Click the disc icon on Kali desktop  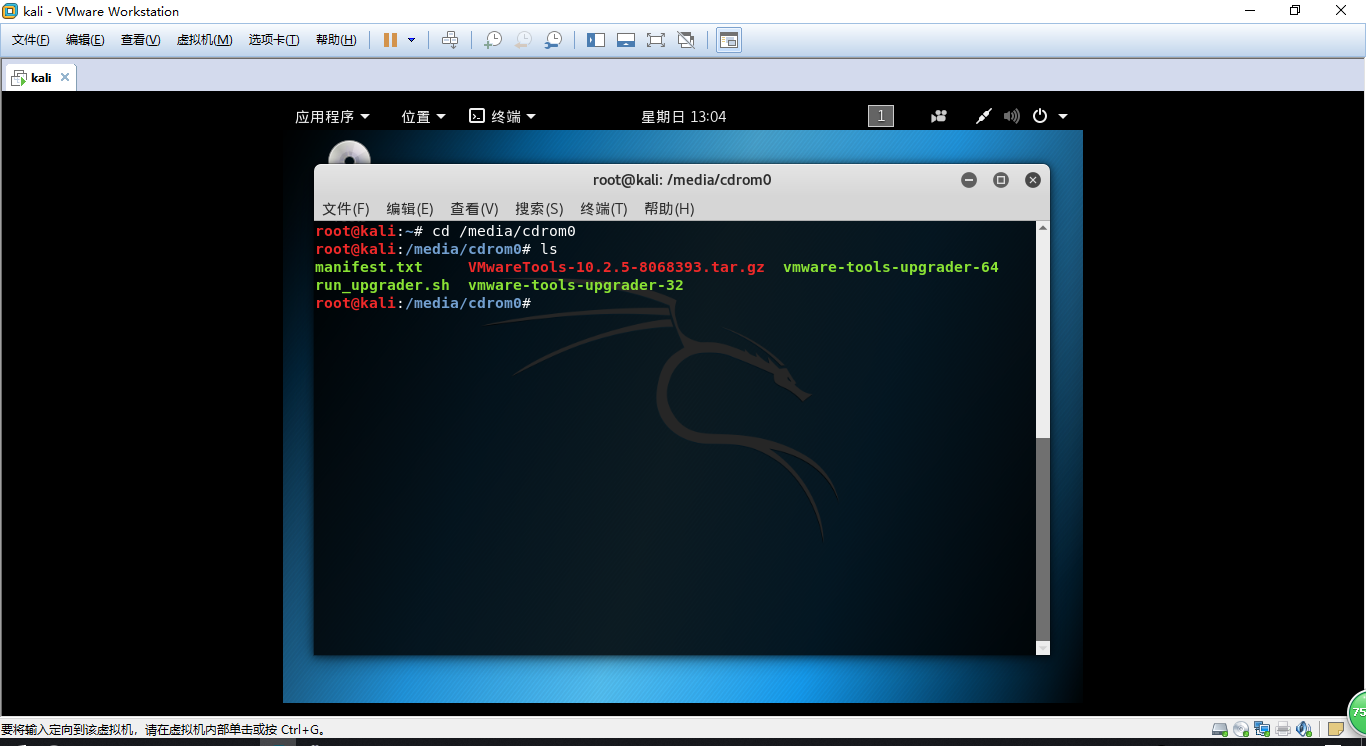pos(349,155)
